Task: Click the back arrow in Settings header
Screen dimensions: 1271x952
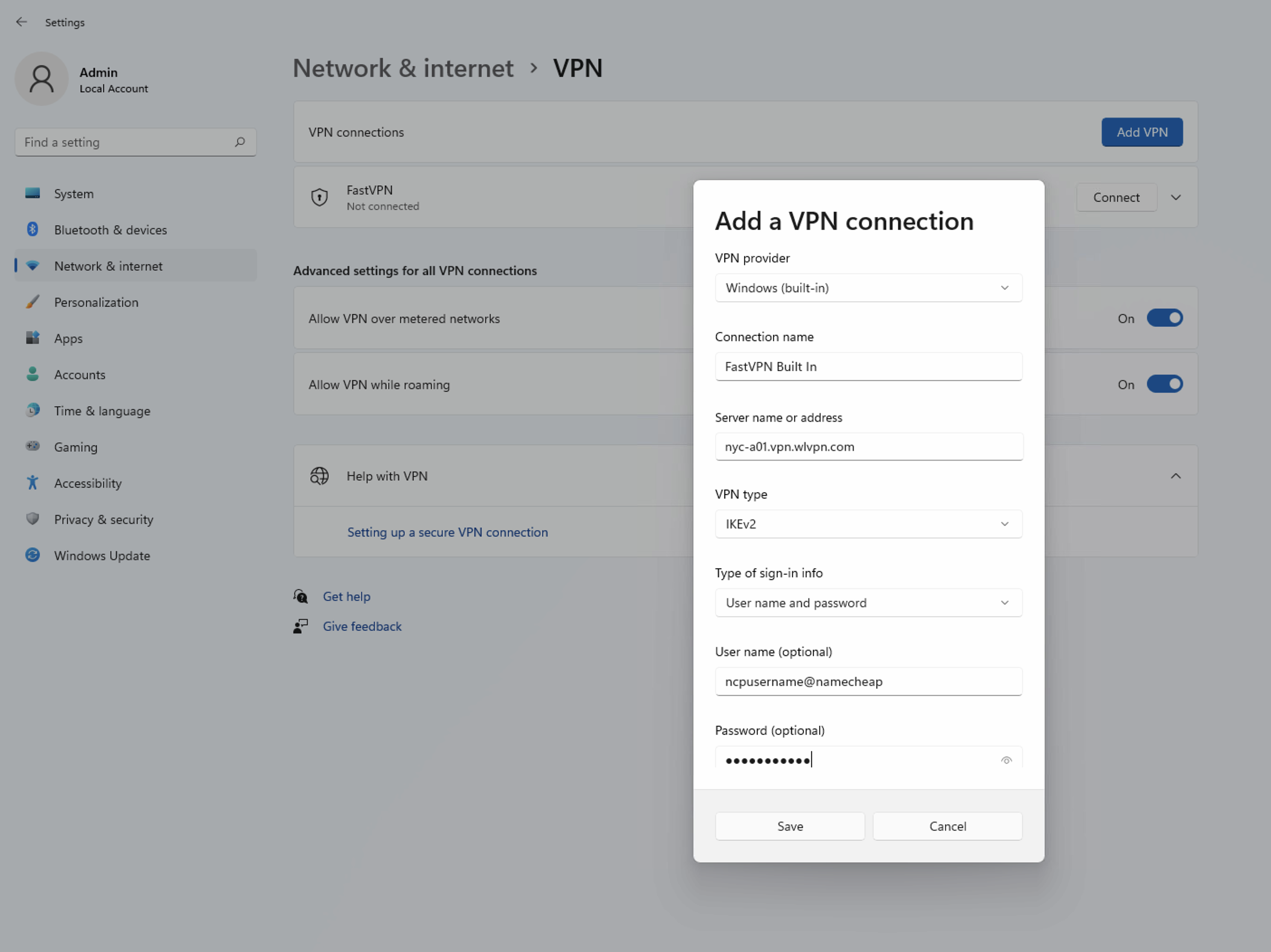Action: point(22,22)
